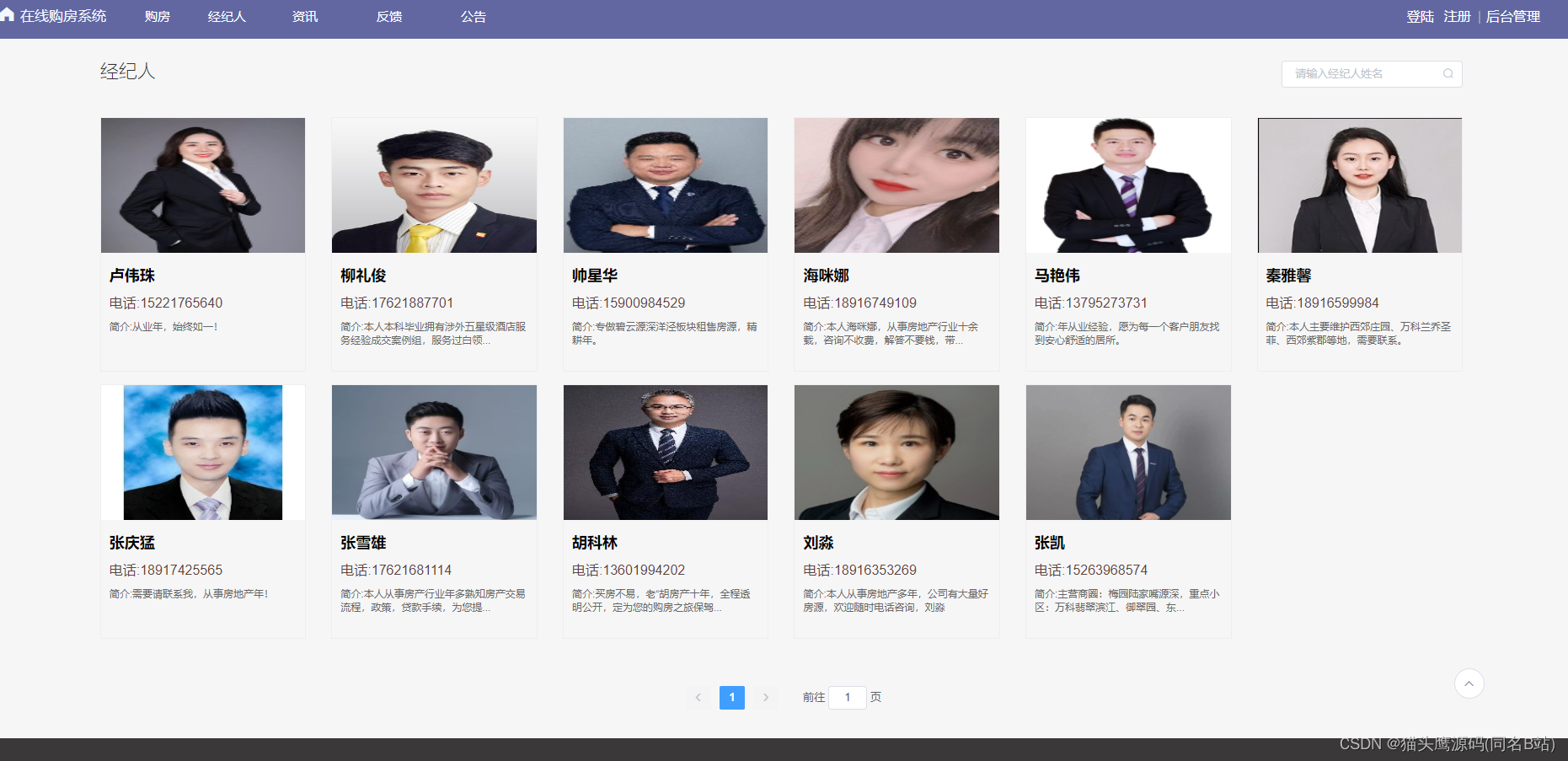Open the 购房 menu item
The height and width of the screenshot is (761, 1568).
point(158,17)
